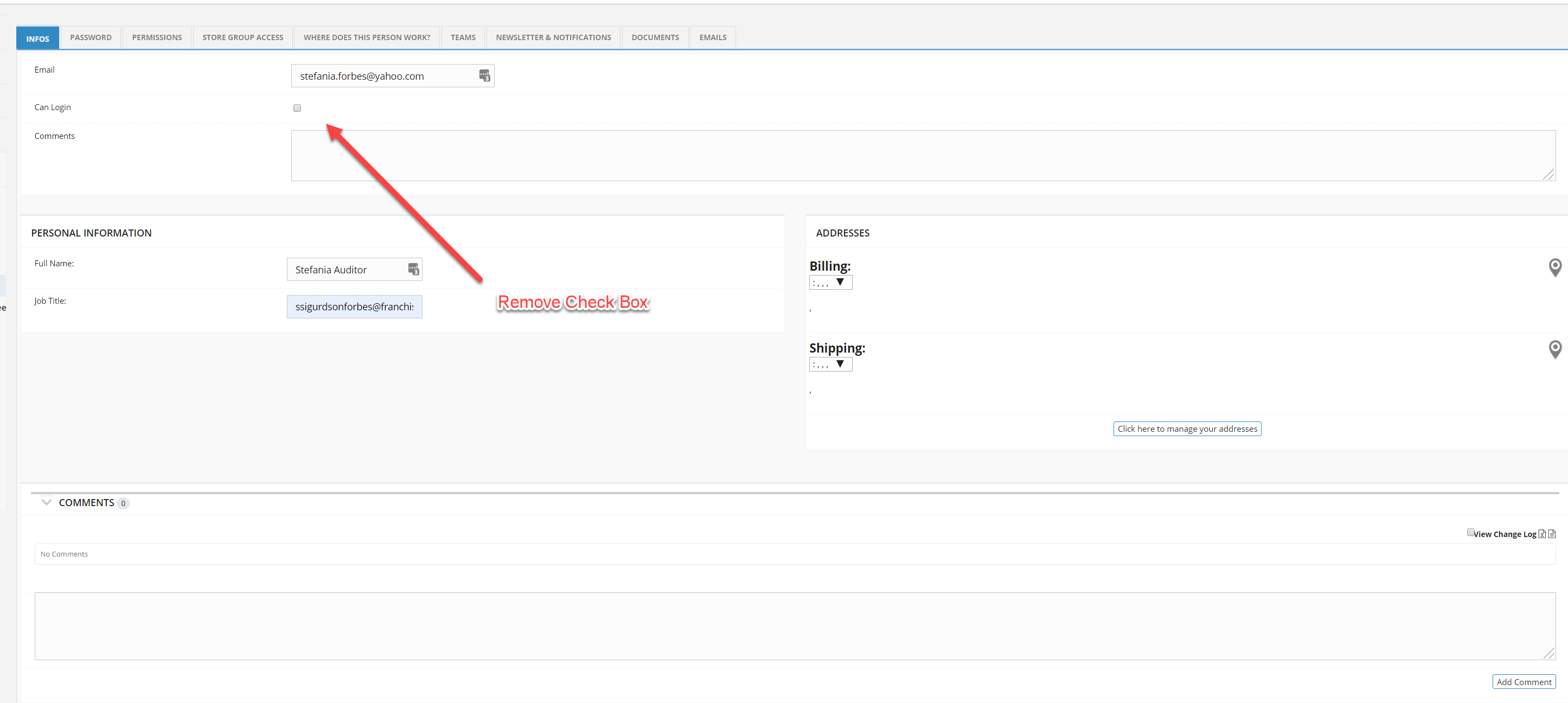Open the Billing address dropdown
Screen dimensions: 1568x703
tap(830, 283)
